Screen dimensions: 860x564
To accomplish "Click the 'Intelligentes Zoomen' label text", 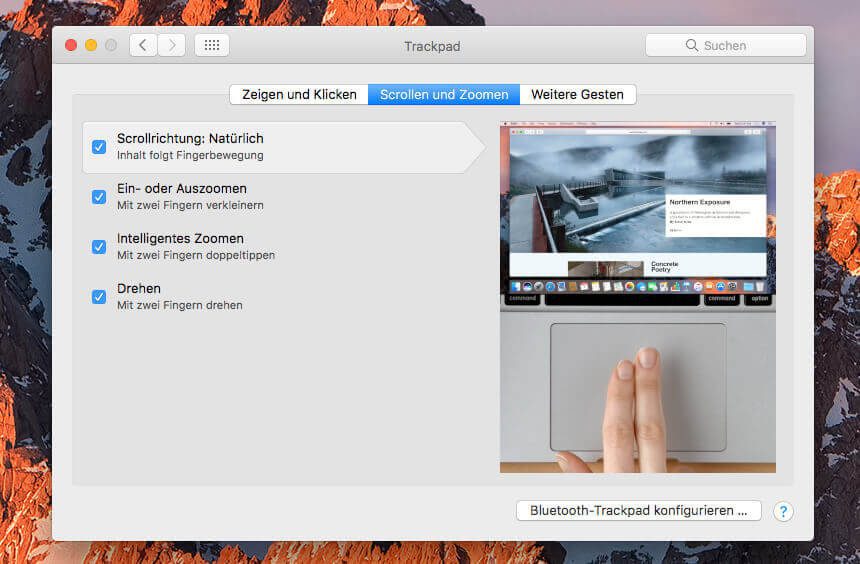I will 180,239.
